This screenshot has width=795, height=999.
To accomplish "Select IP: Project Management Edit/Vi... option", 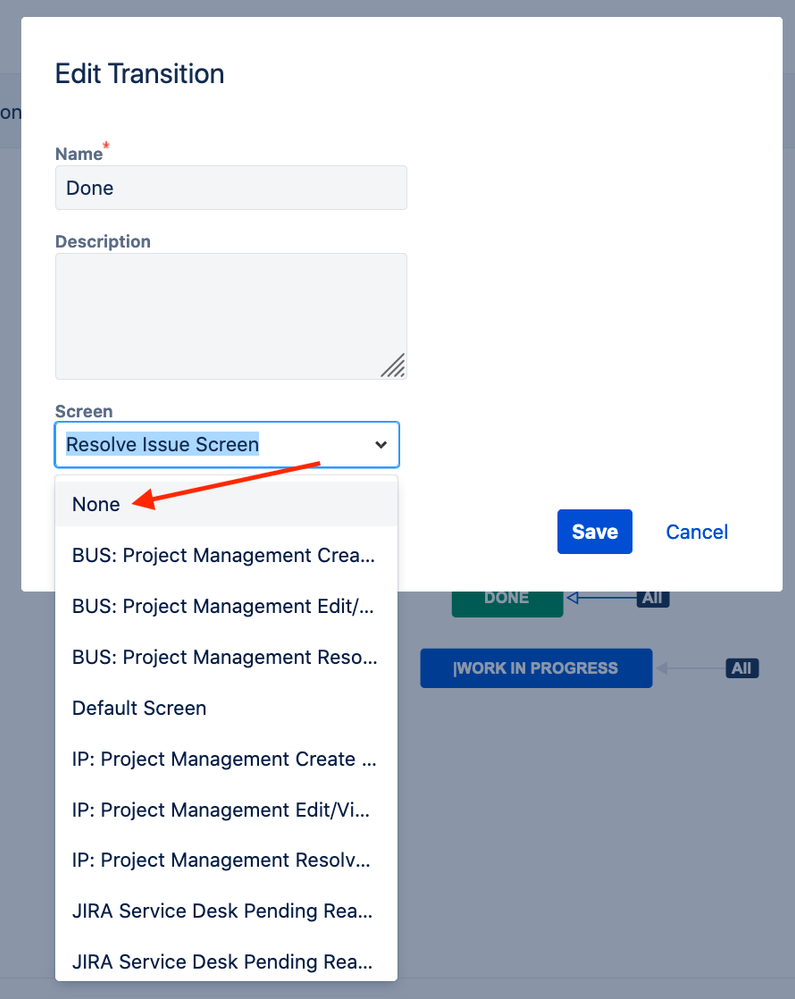I will (226, 810).
